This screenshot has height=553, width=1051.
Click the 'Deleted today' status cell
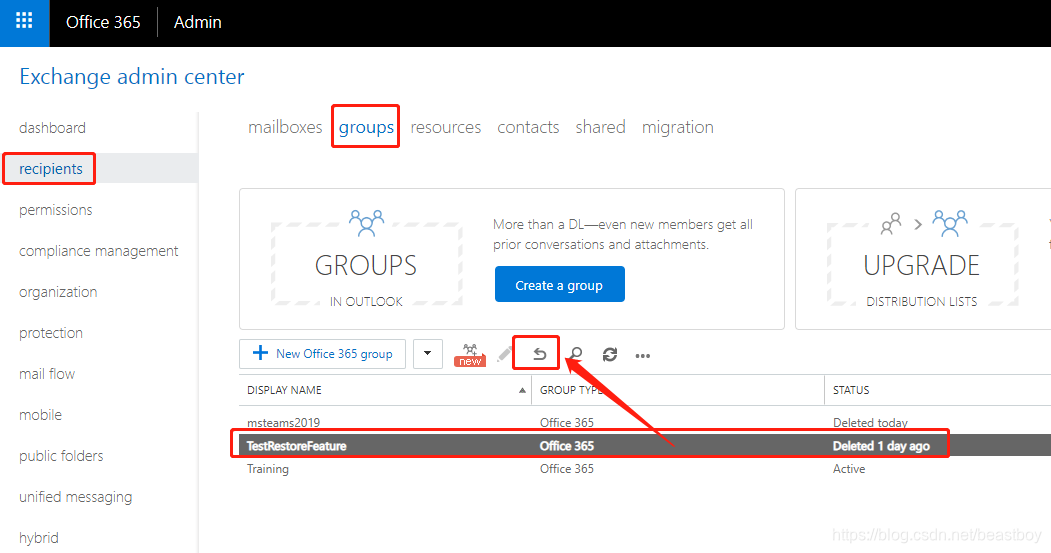pyautogui.click(x=870, y=422)
